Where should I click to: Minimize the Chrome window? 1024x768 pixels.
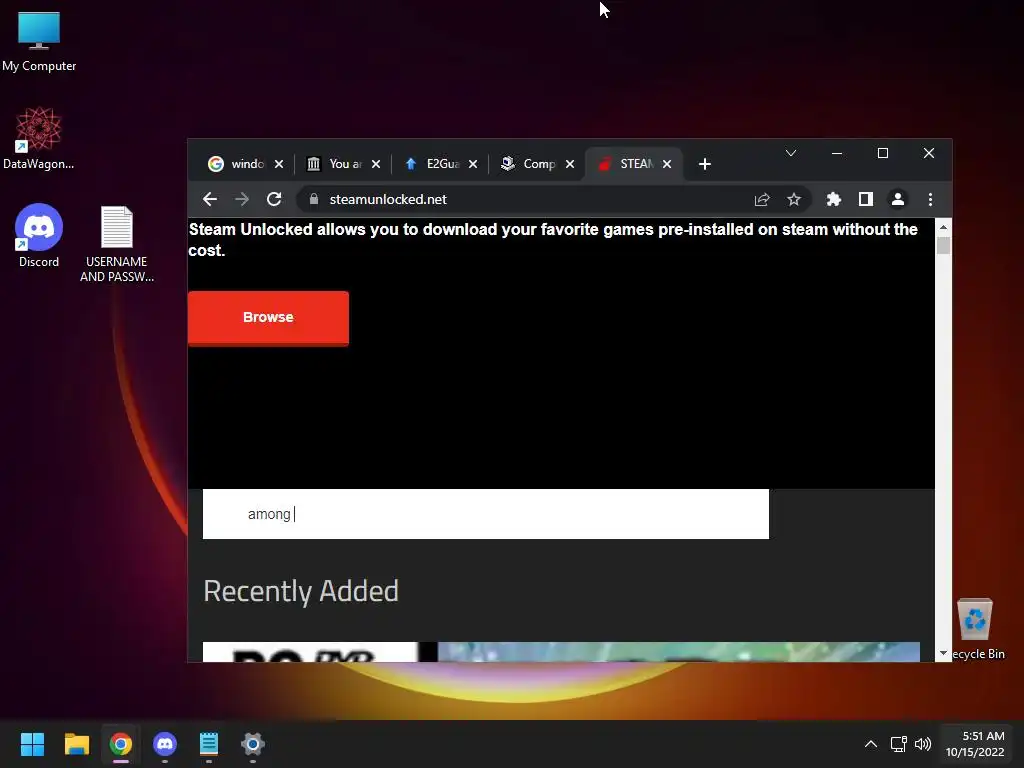(837, 153)
